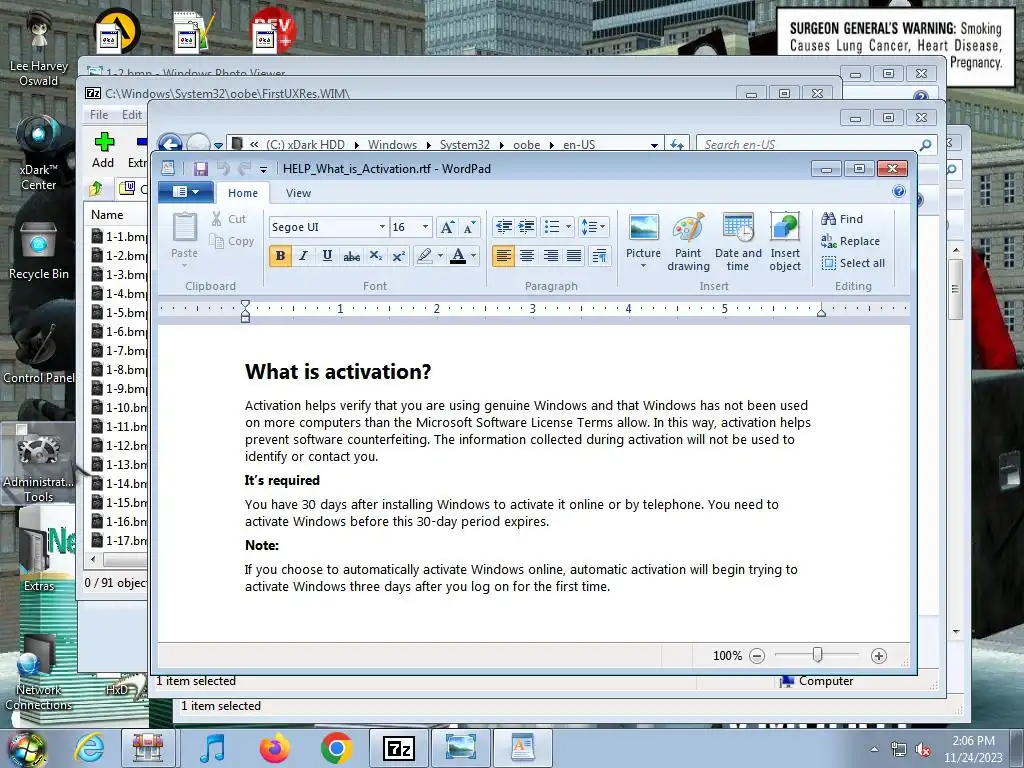Click System32 in Explorer breadcrumb
Image resolution: width=1024 pixels, height=768 pixels.
click(x=464, y=145)
